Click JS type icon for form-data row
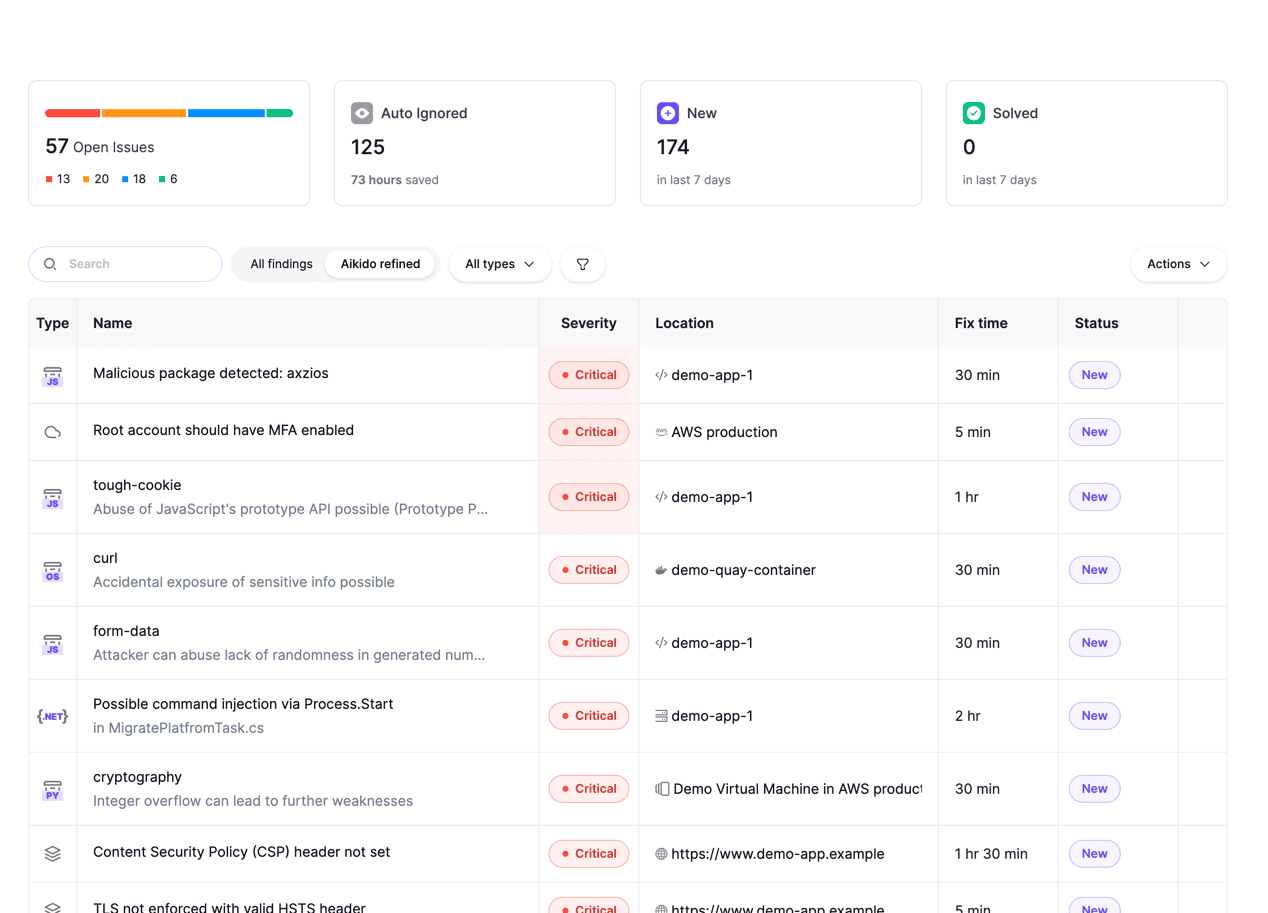Viewport: 1268px width, 913px height. 53,644
